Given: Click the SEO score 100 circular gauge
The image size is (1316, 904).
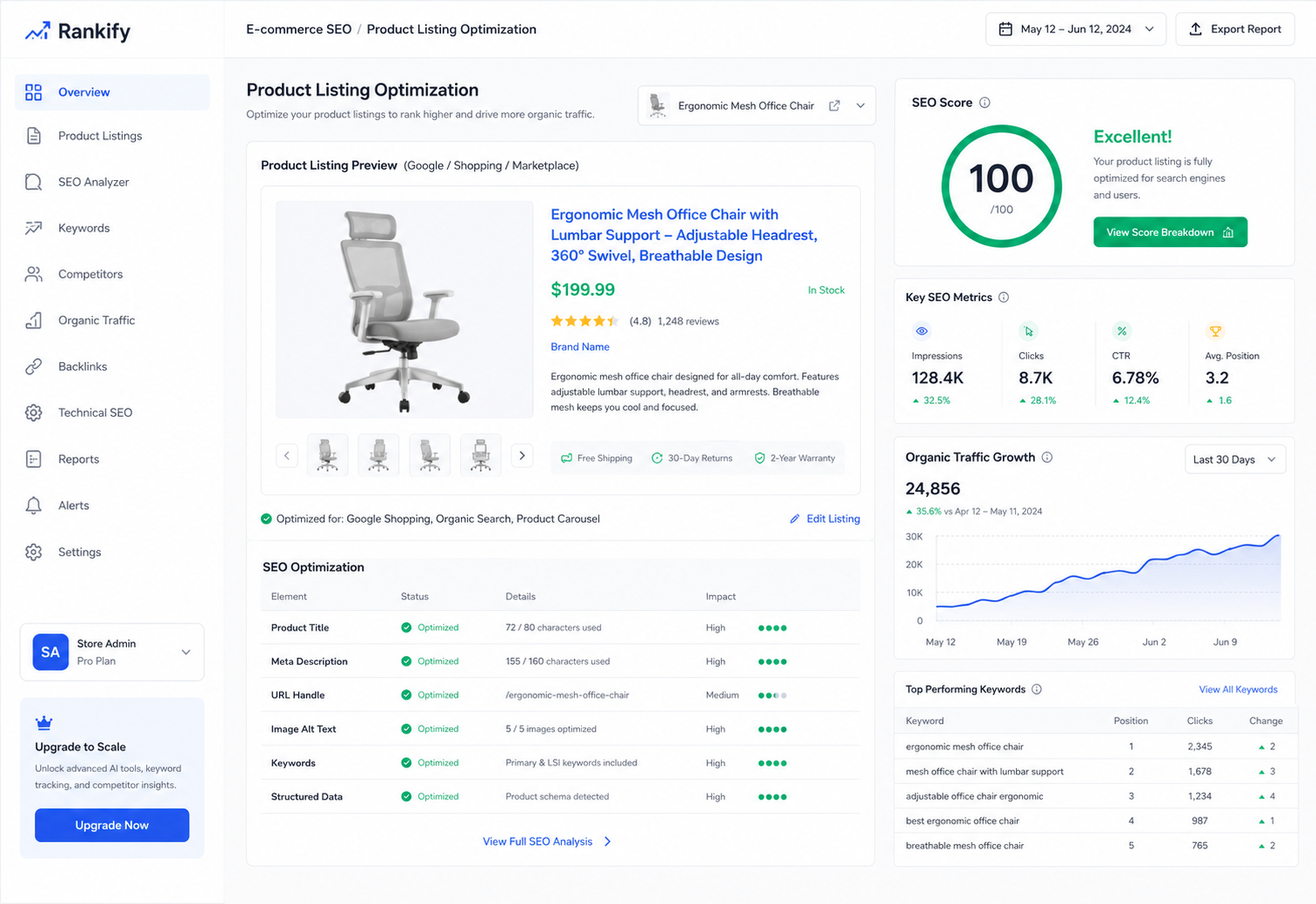Looking at the screenshot, I should (x=1001, y=186).
